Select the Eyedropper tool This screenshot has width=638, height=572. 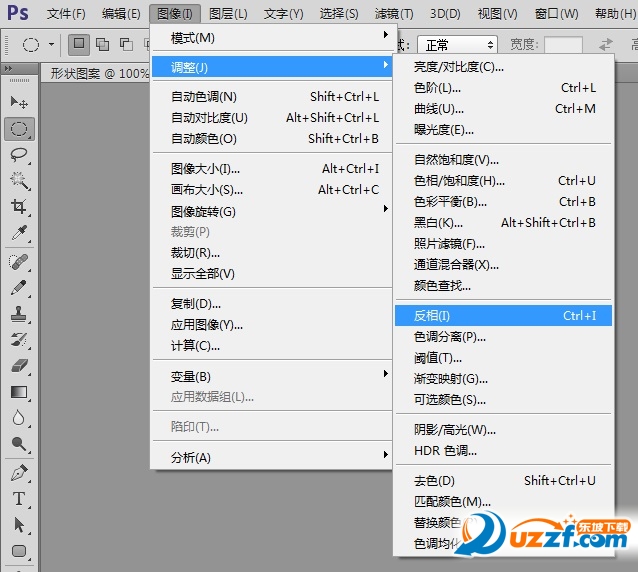tap(19, 233)
